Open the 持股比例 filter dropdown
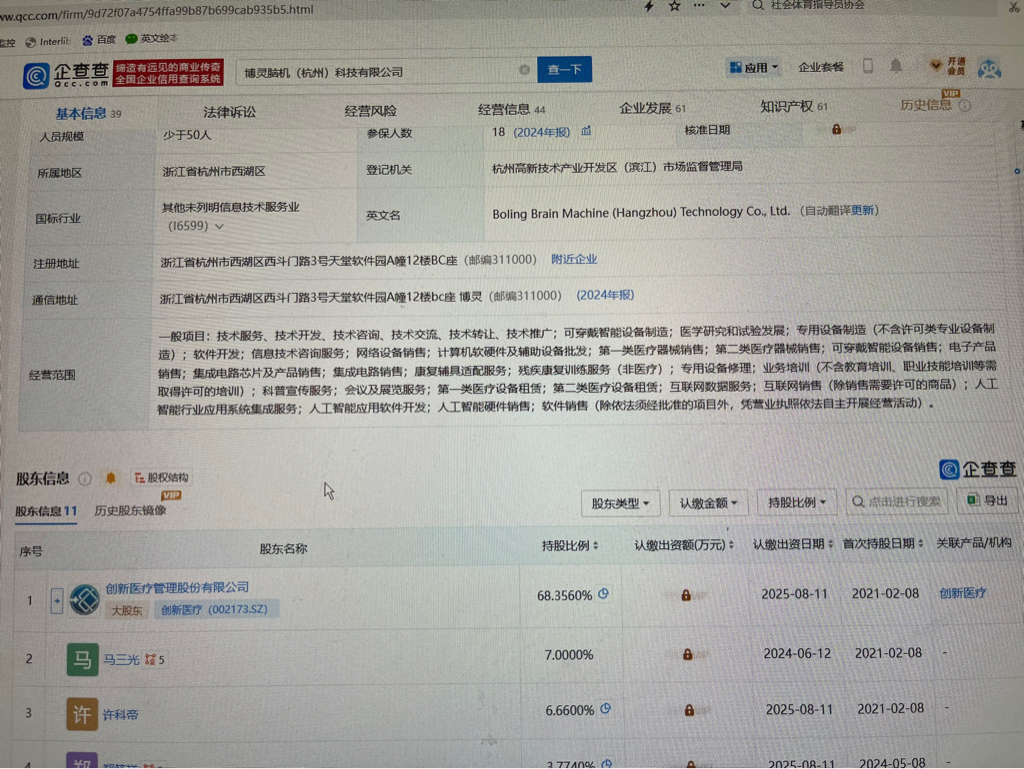This screenshot has width=1024, height=769. pyautogui.click(x=796, y=502)
